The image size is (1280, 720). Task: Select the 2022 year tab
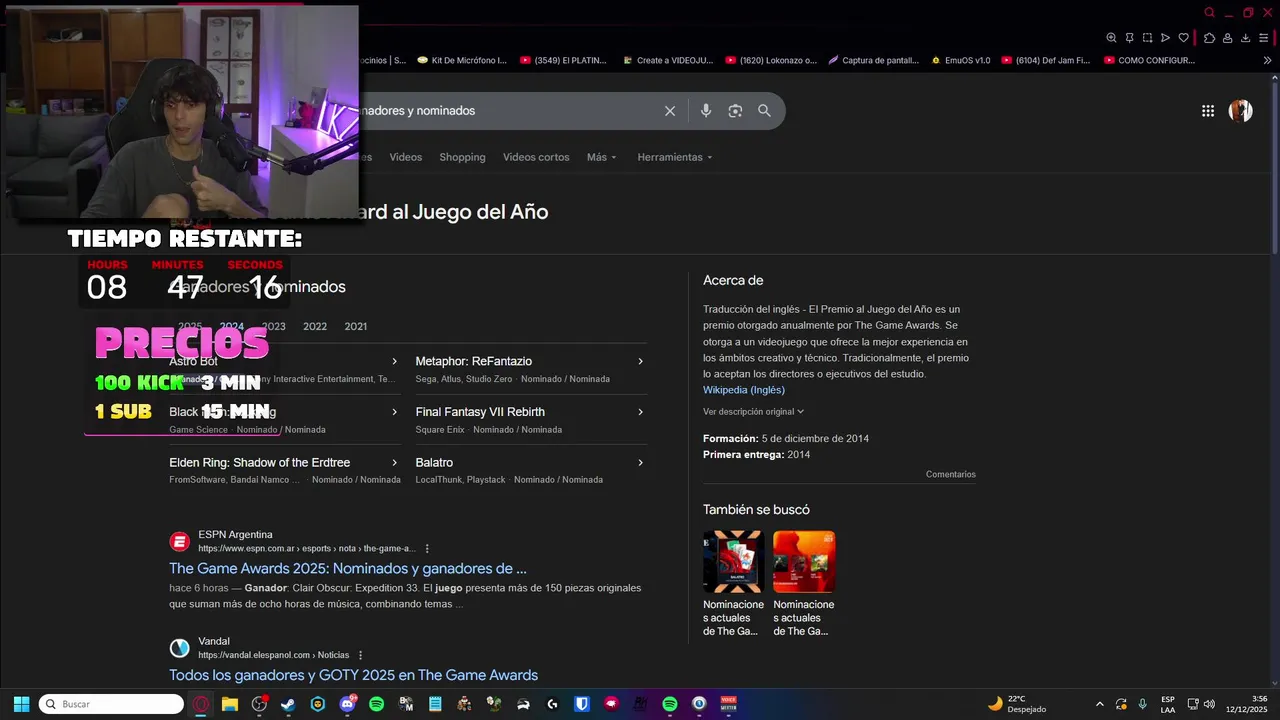tap(315, 326)
